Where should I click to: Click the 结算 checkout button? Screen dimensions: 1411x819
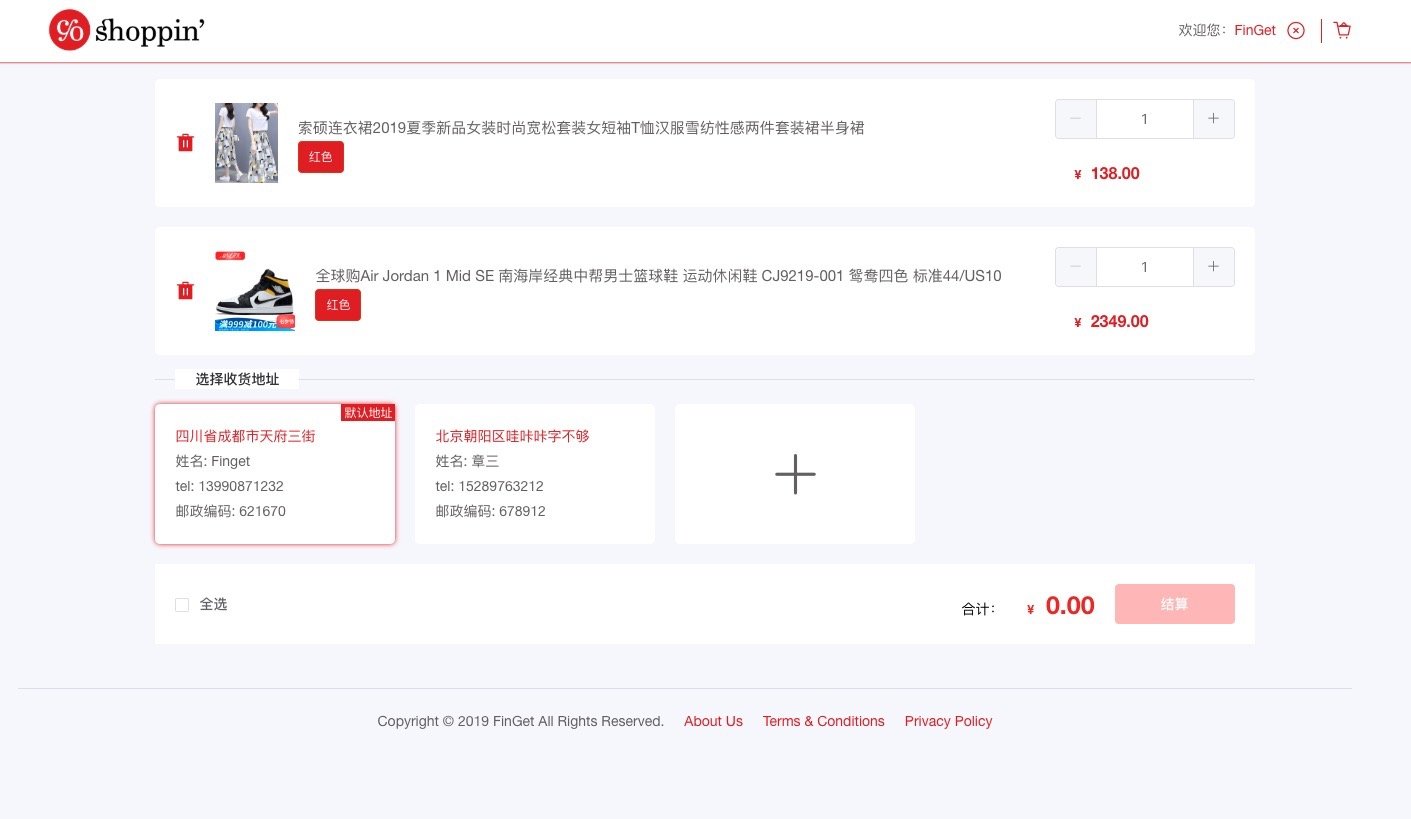click(1174, 604)
